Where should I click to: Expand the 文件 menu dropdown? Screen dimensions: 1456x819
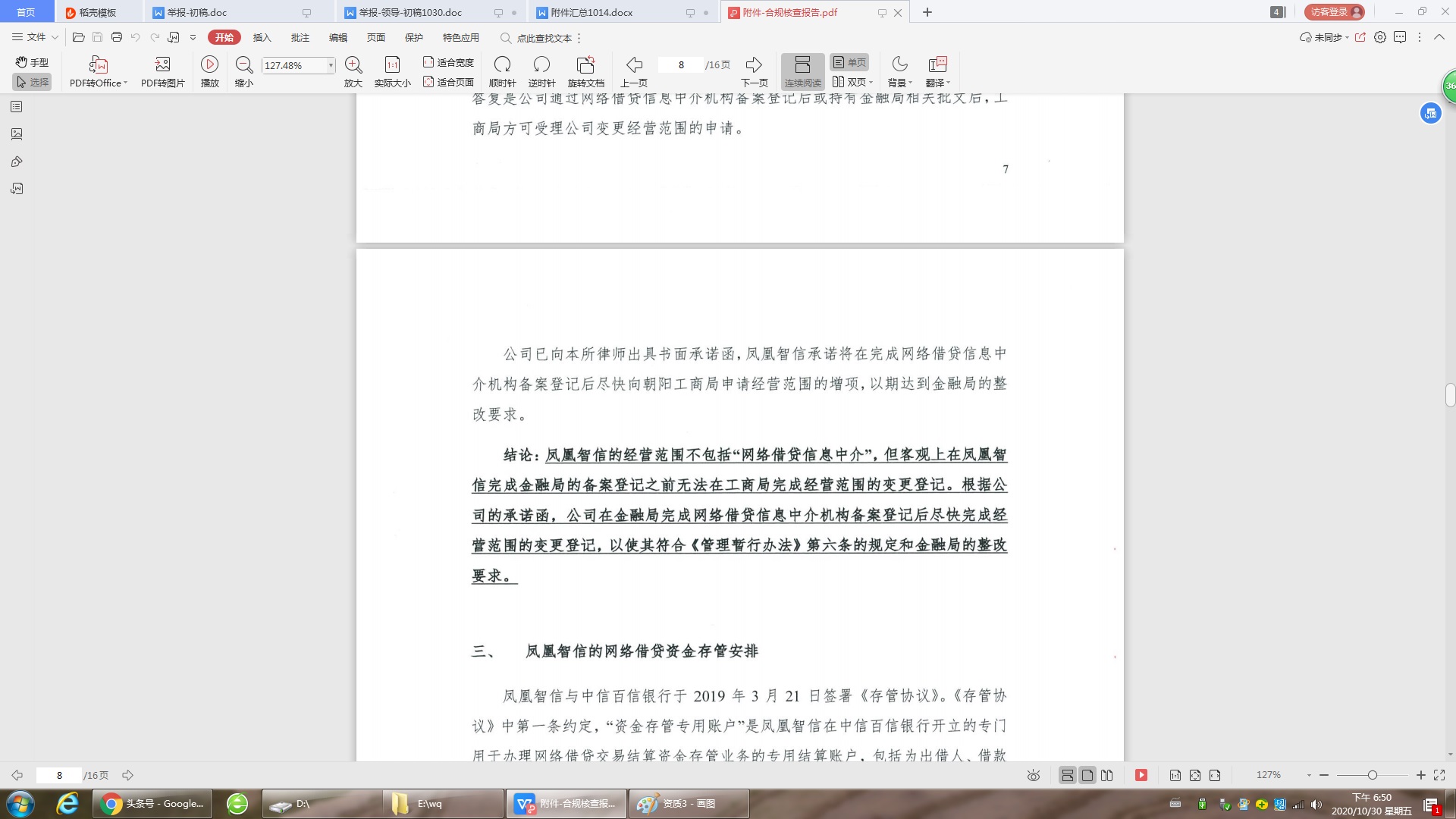tap(35, 37)
